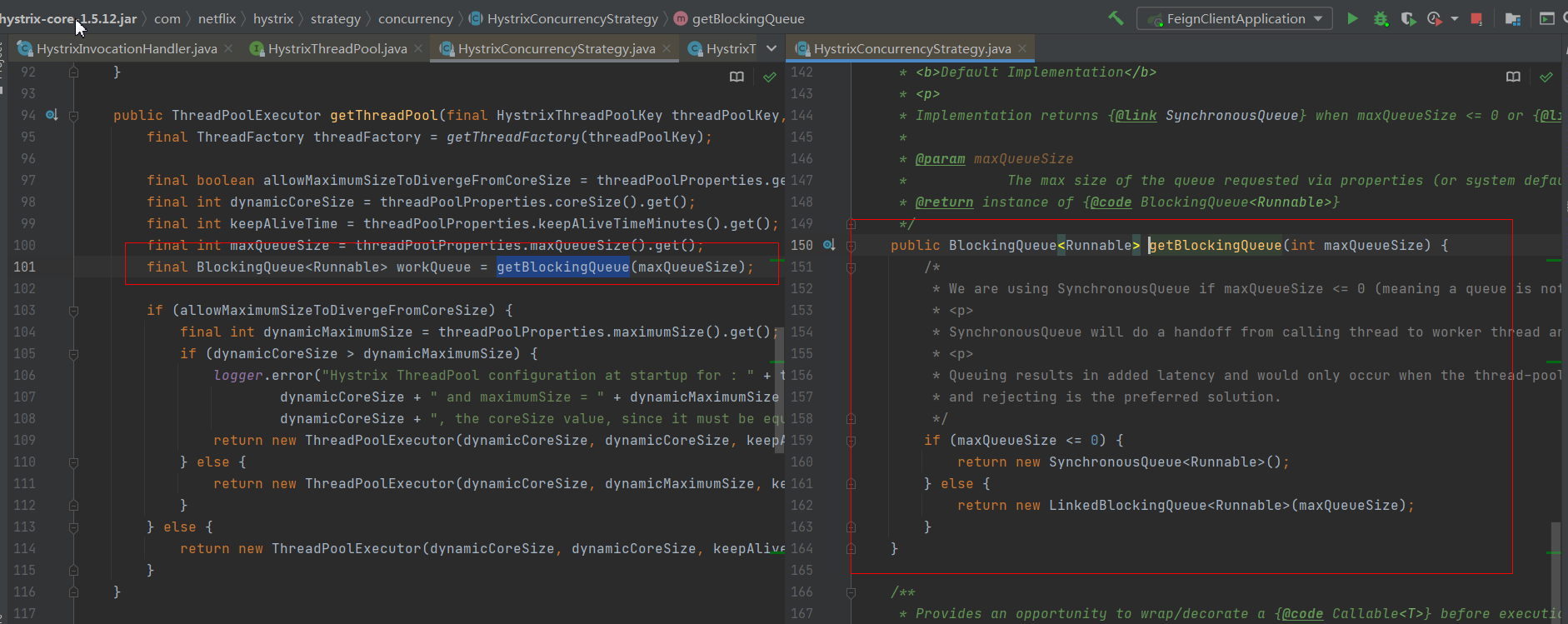This screenshot has height=624, width=1568.
Task: Switch to HystrixThreadPool.java tab
Action: point(337,49)
